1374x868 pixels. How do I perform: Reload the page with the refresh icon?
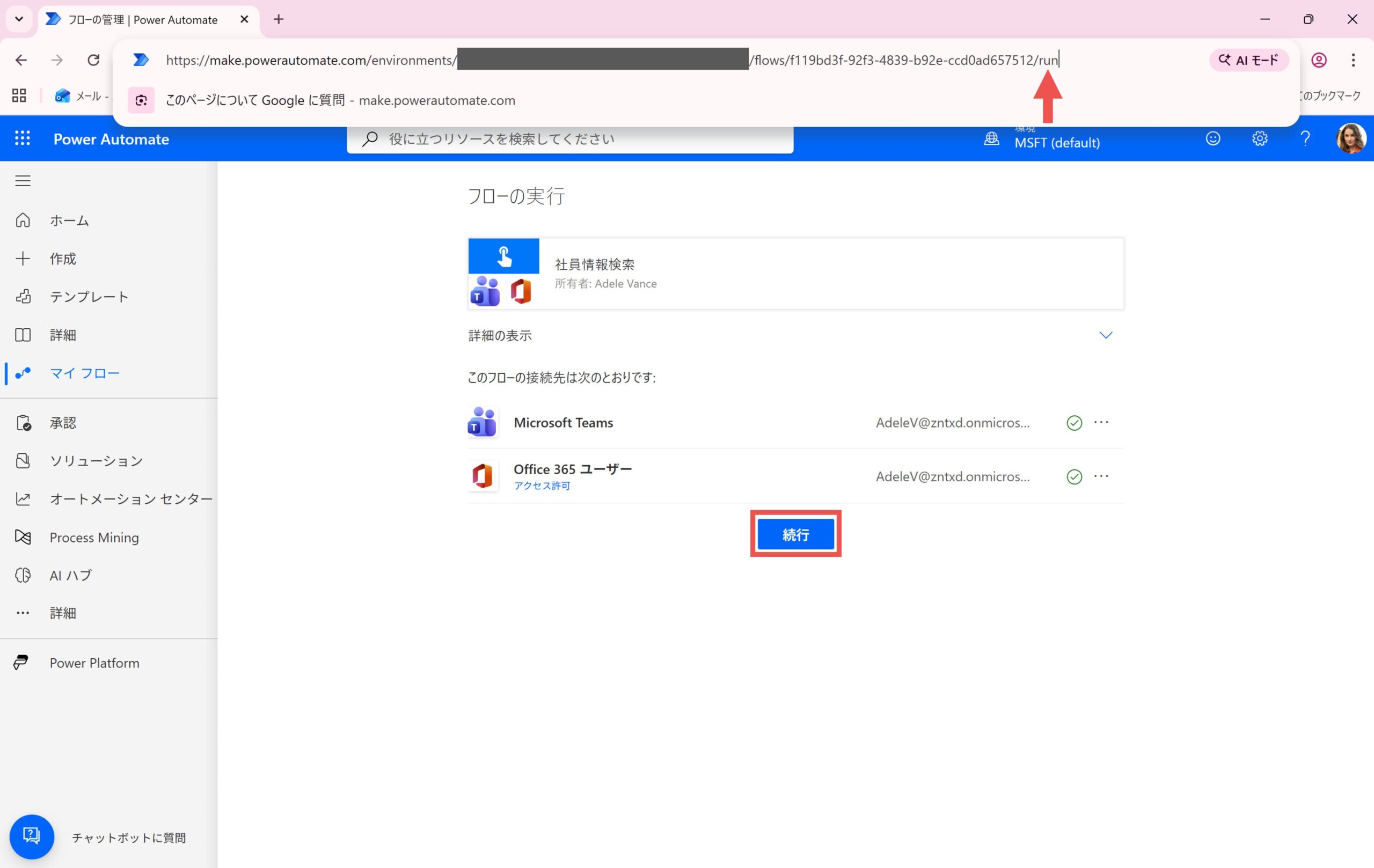[93, 60]
